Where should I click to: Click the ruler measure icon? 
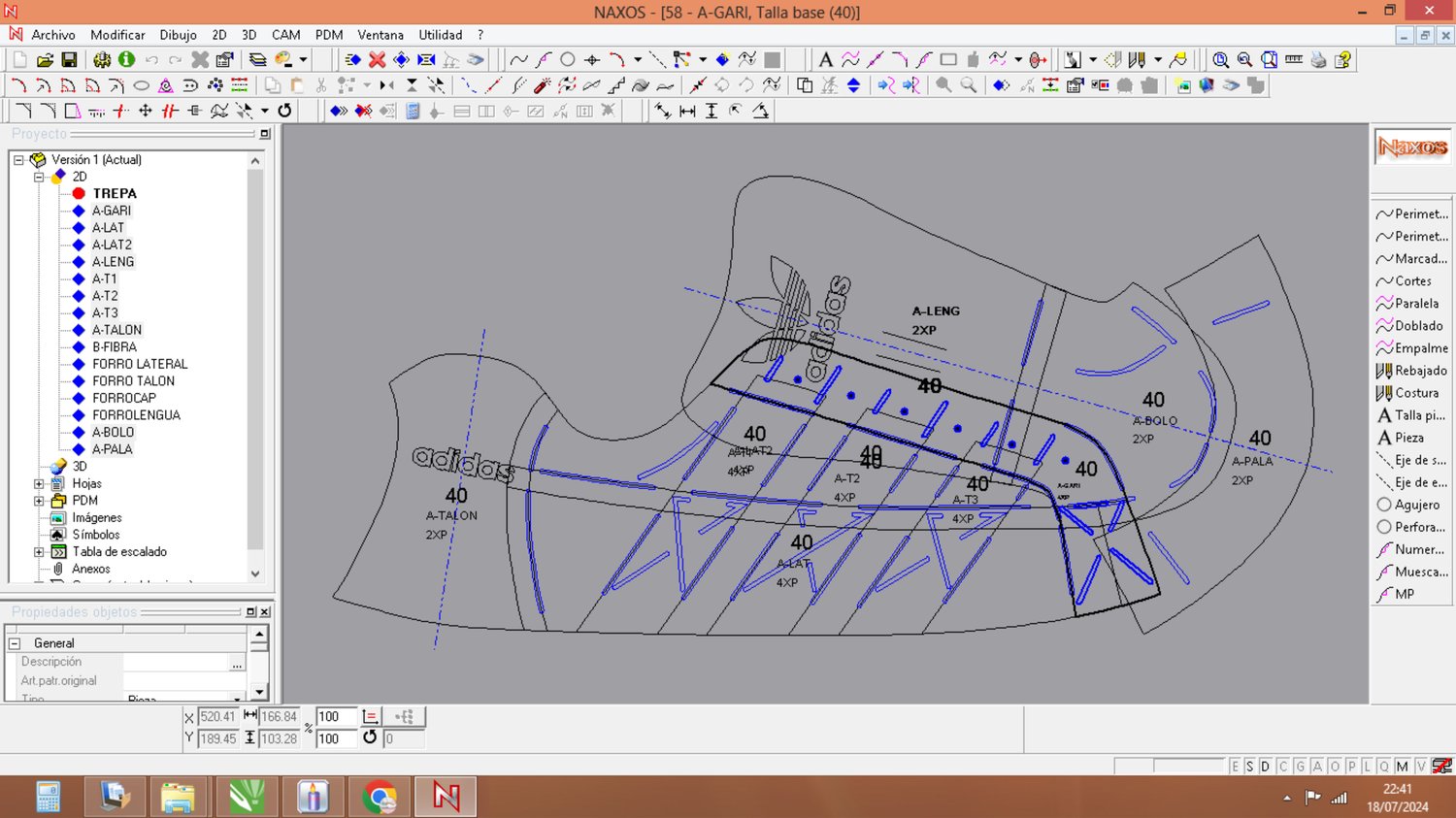coord(1294,60)
